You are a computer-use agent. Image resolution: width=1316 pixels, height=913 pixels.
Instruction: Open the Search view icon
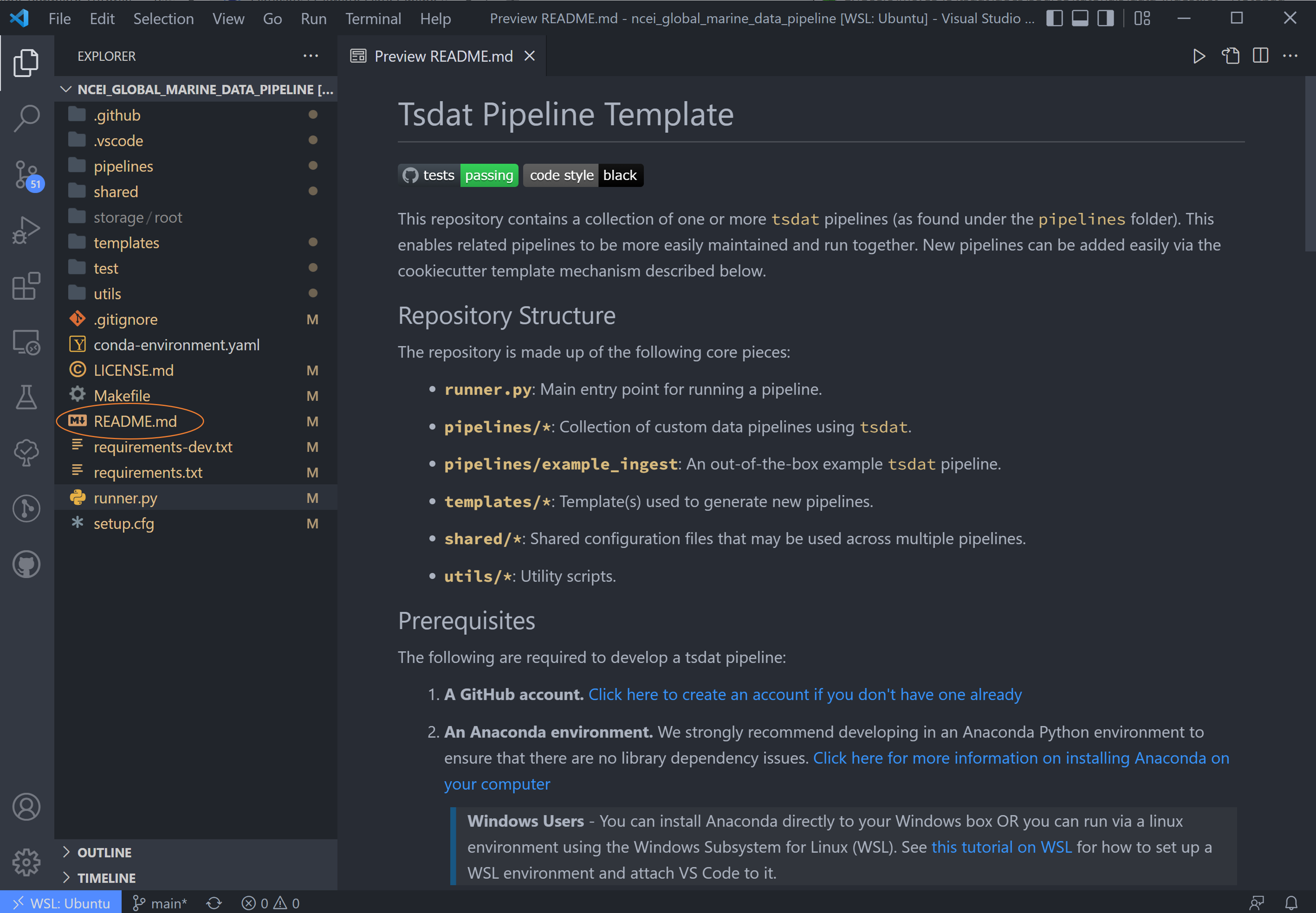26,118
